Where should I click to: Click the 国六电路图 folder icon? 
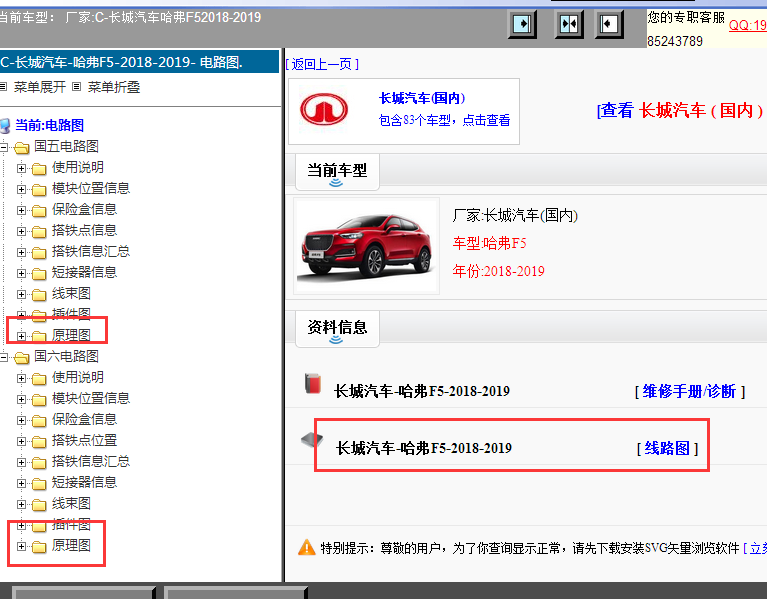click(22, 357)
